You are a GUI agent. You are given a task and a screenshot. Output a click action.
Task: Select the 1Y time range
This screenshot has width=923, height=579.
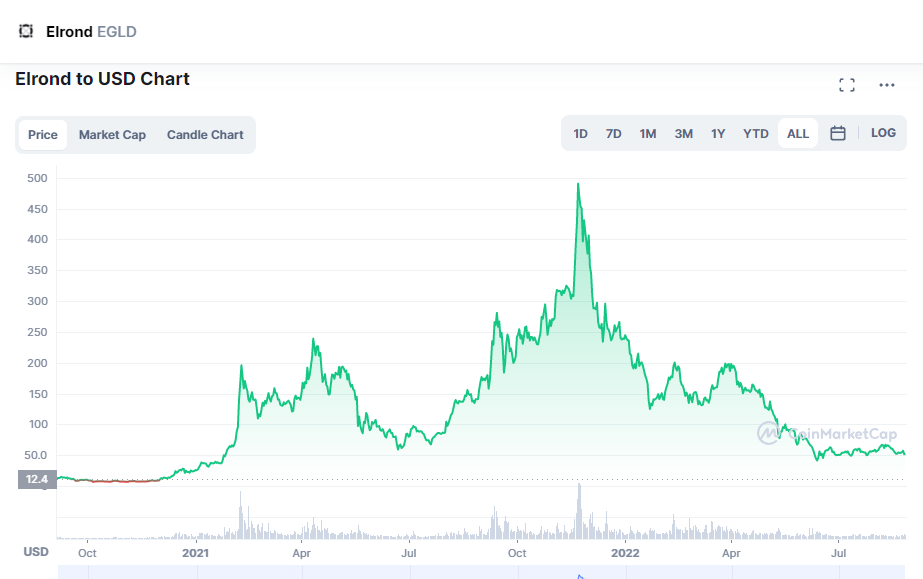tap(718, 134)
